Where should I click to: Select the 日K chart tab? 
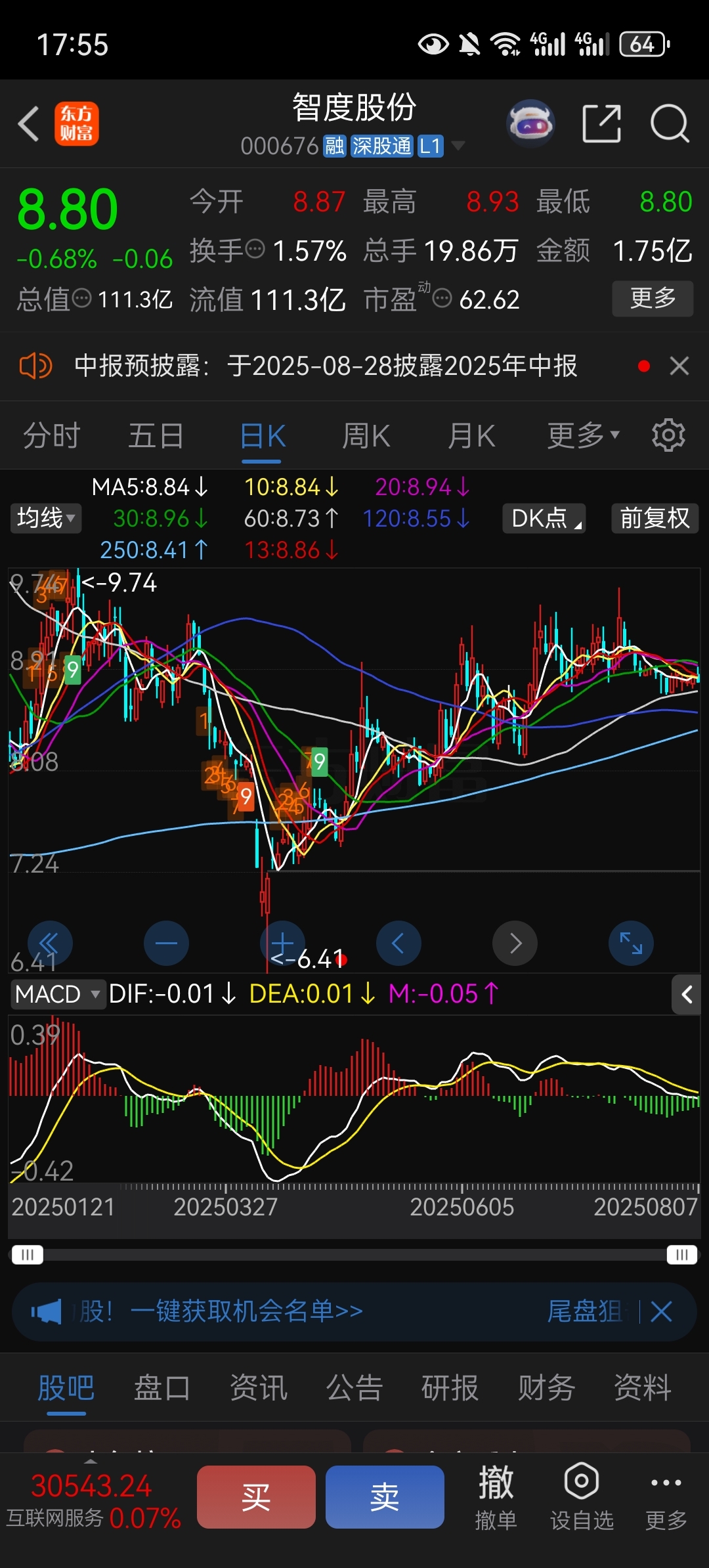tap(263, 435)
